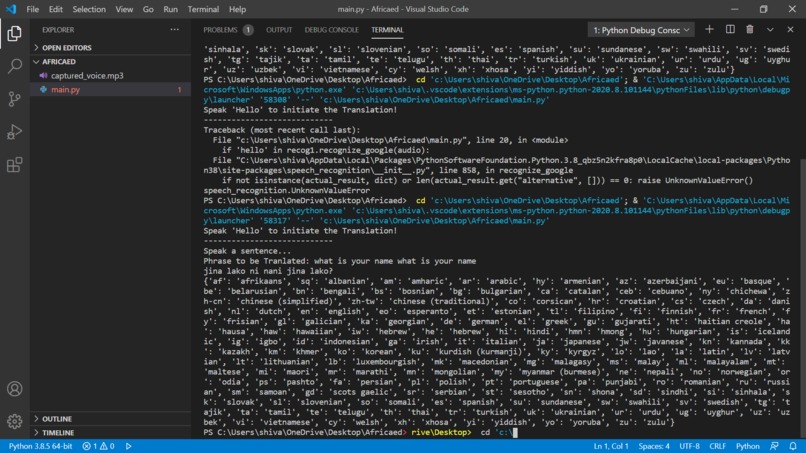Change encoding via UTF-8
This screenshot has width=806, height=453.
(x=689, y=446)
